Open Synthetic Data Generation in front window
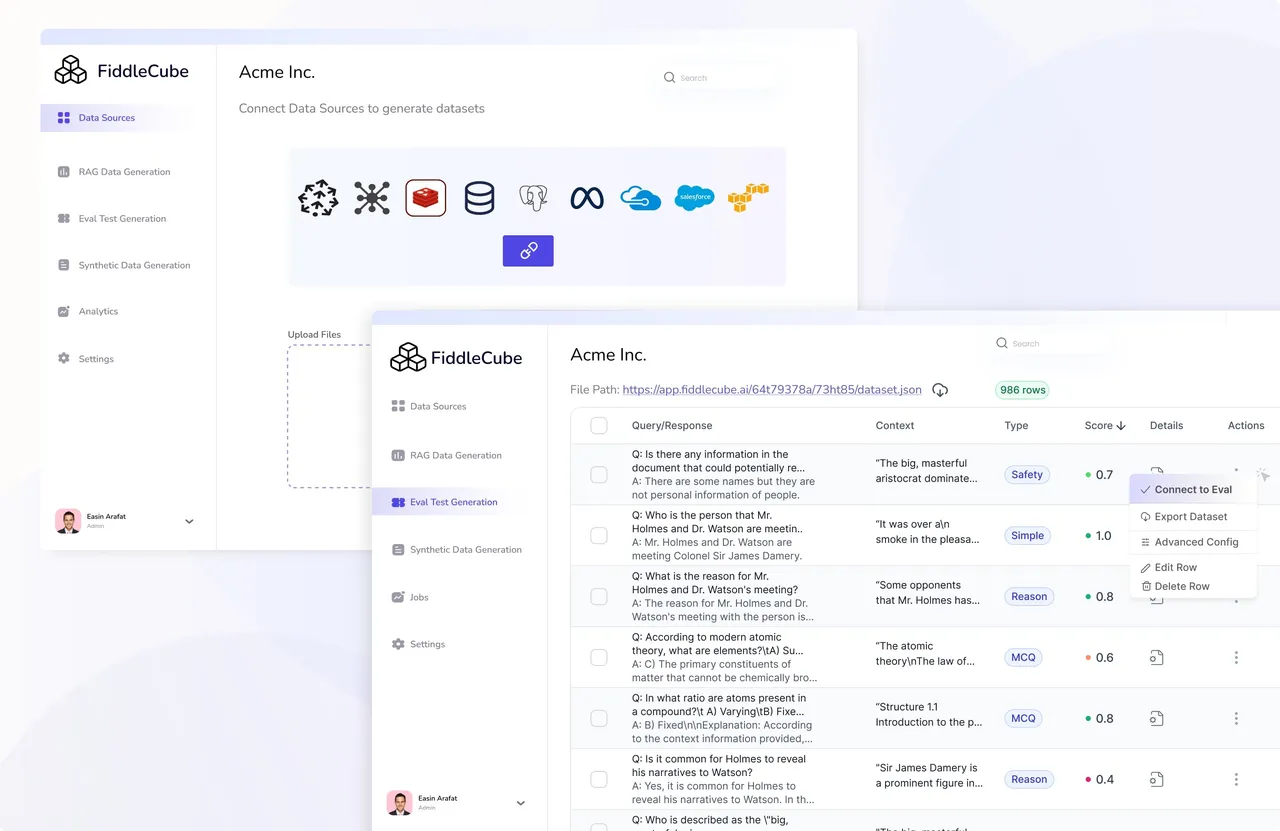 pyautogui.click(x=456, y=550)
